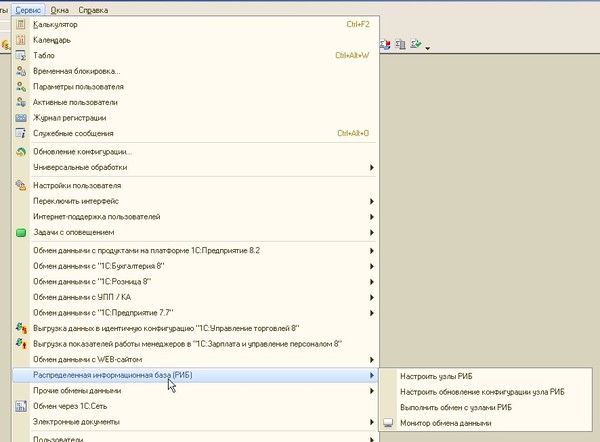Expand Электронные документы submenu arrow
This screenshot has width=600, height=442.
tap(372, 422)
